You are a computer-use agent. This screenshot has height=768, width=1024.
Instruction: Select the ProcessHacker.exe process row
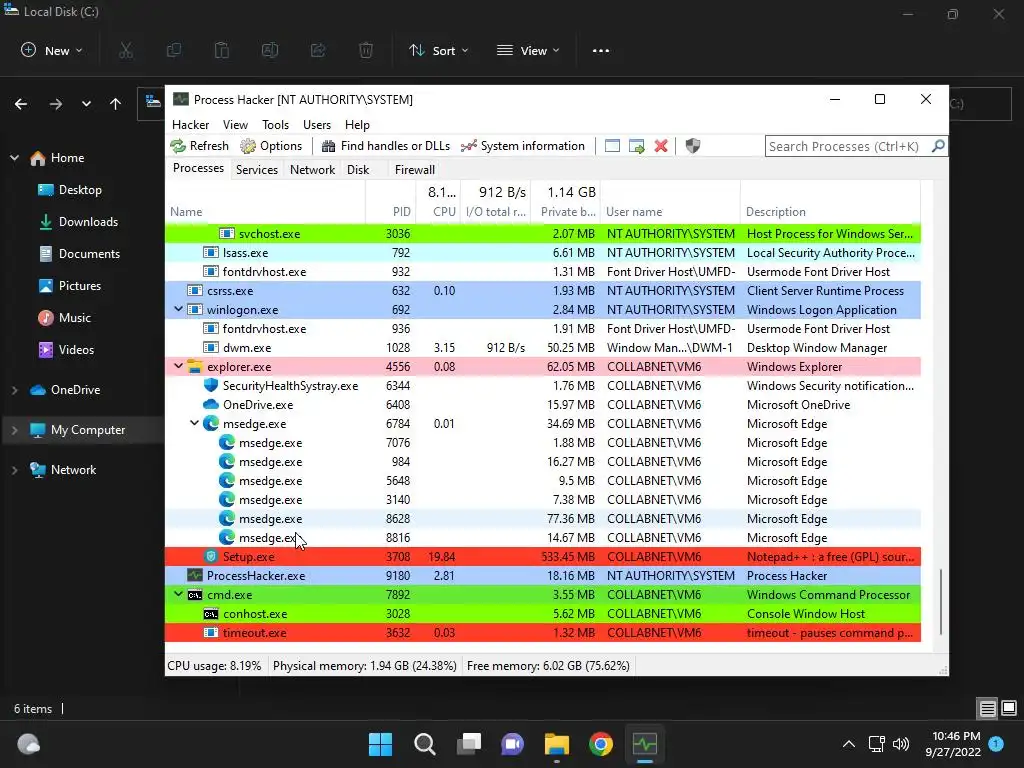(543, 575)
